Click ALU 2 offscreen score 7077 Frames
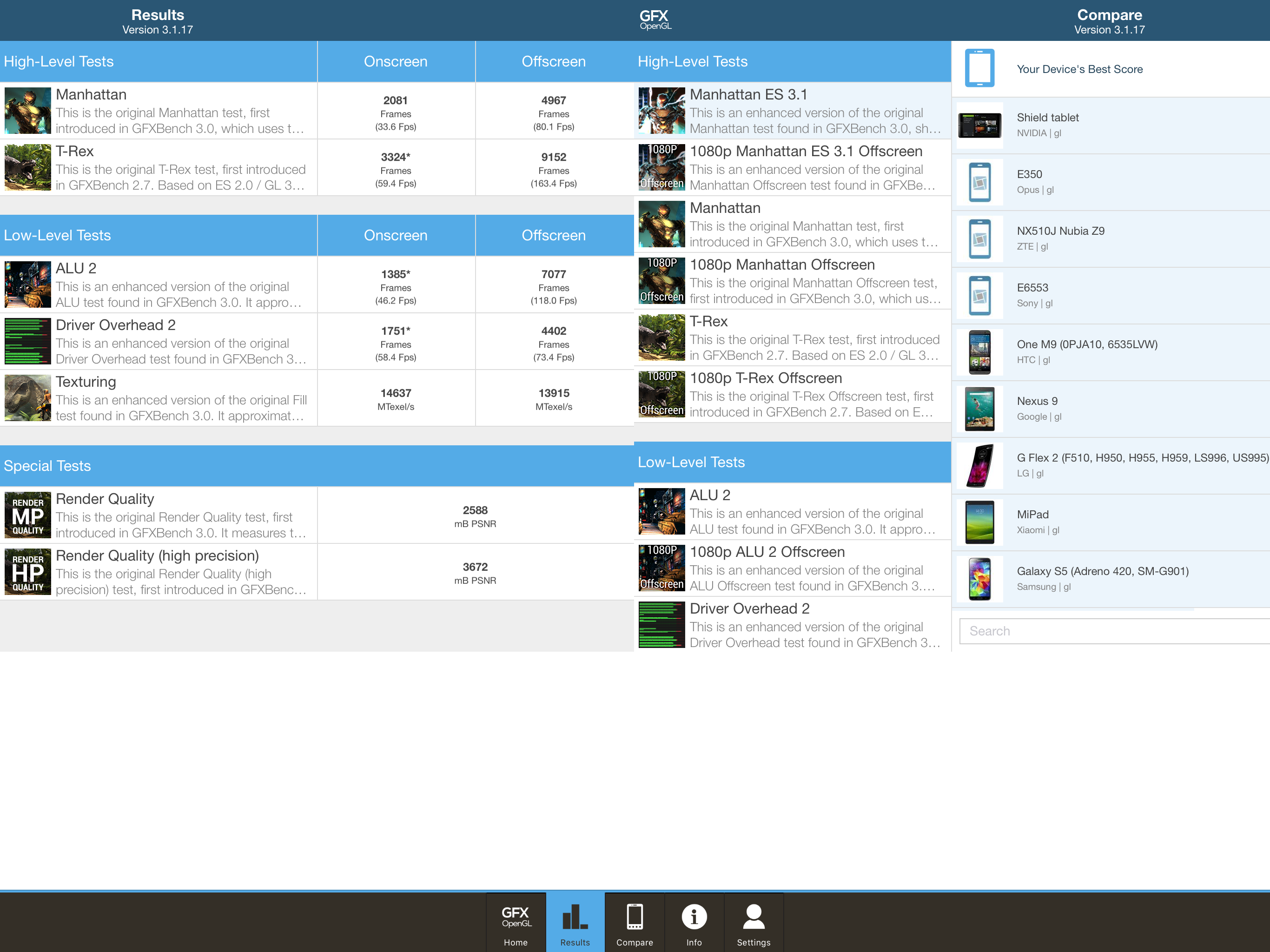 554,287
